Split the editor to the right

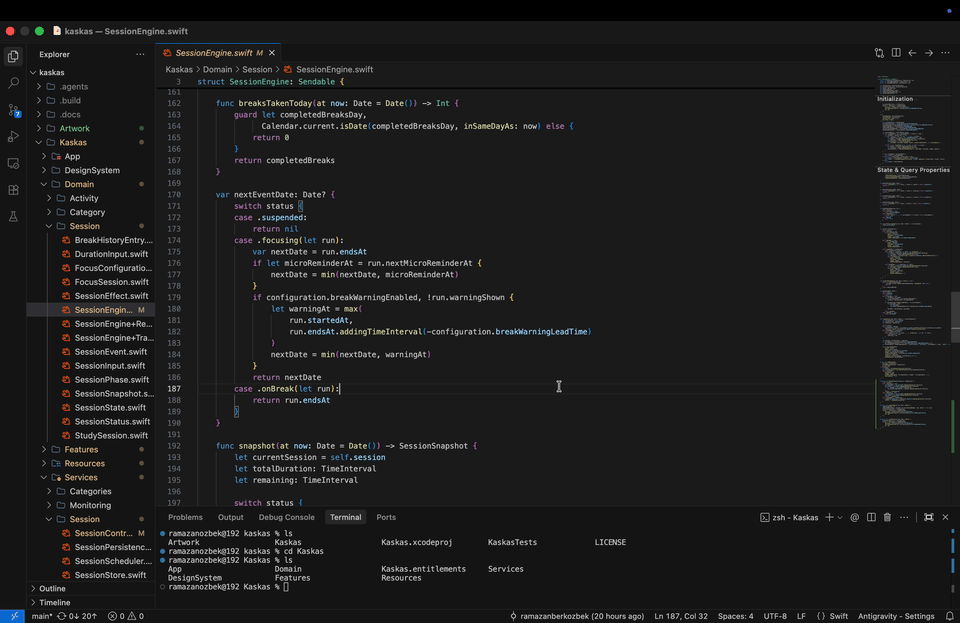click(896, 53)
